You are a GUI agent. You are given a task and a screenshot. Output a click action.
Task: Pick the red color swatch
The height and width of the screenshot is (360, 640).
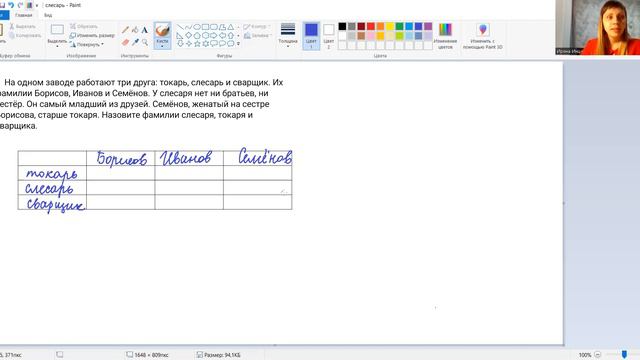pyautogui.click(x=371, y=27)
